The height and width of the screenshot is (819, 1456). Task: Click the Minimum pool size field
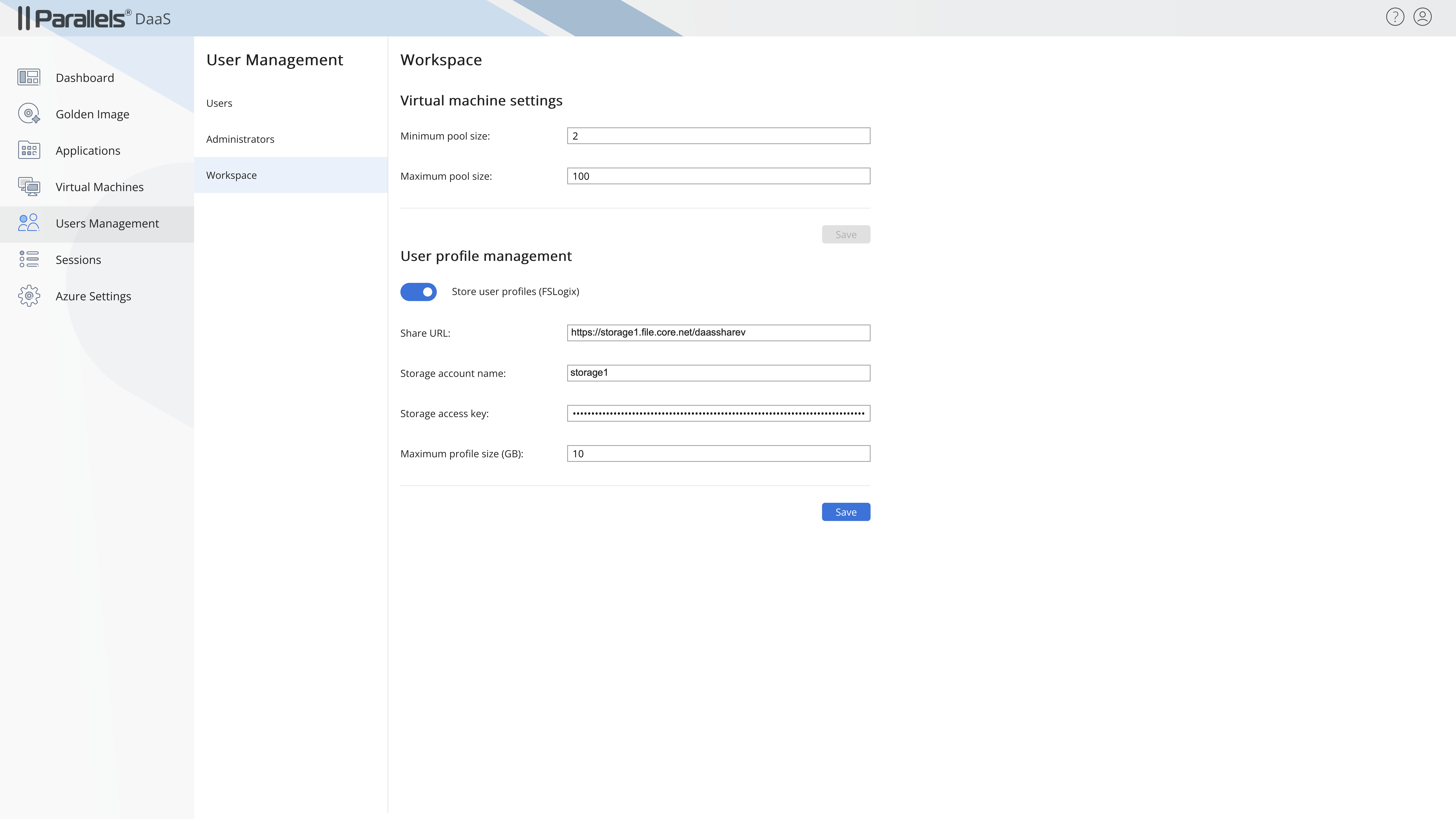(718, 136)
